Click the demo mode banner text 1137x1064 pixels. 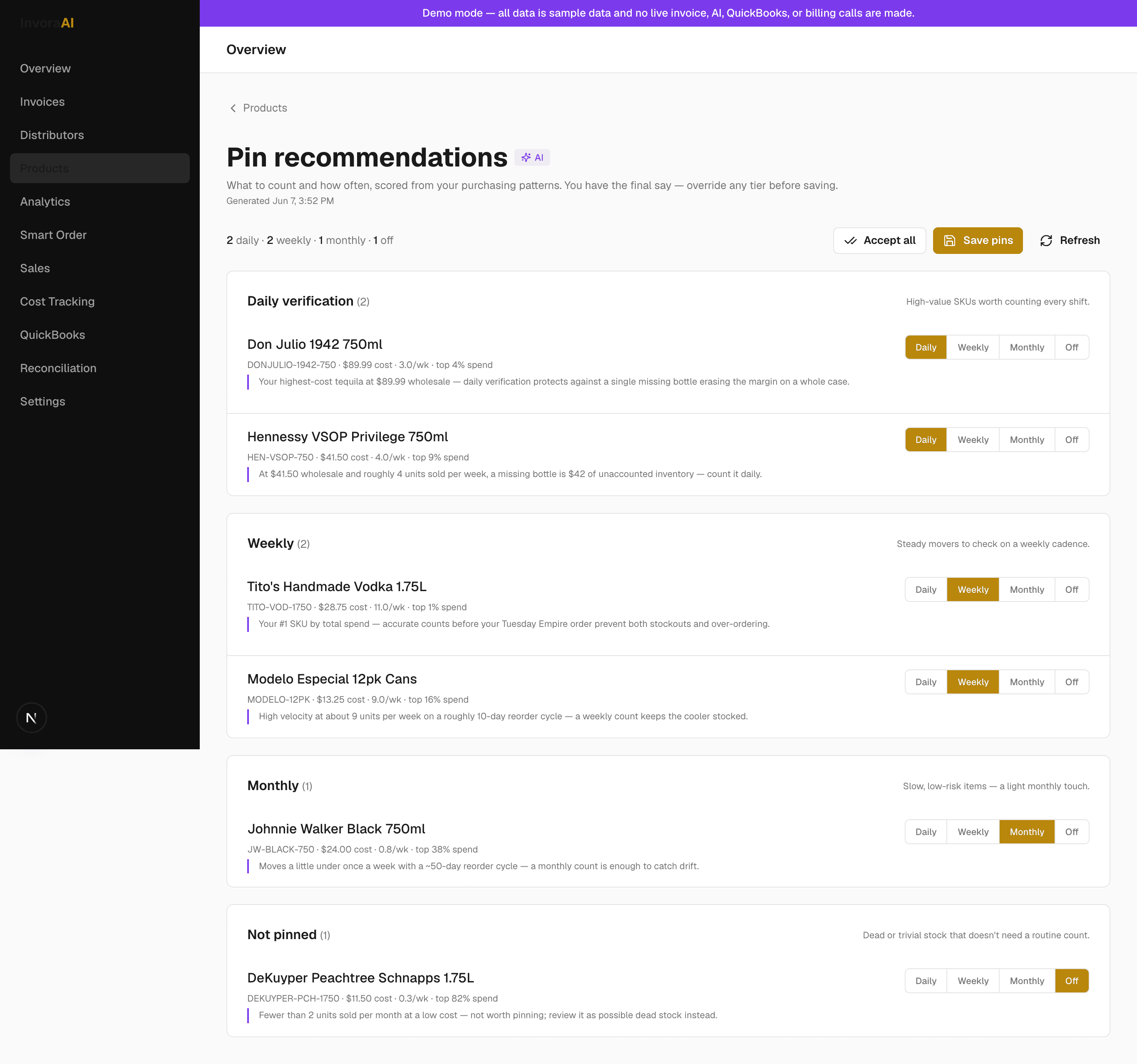click(668, 13)
